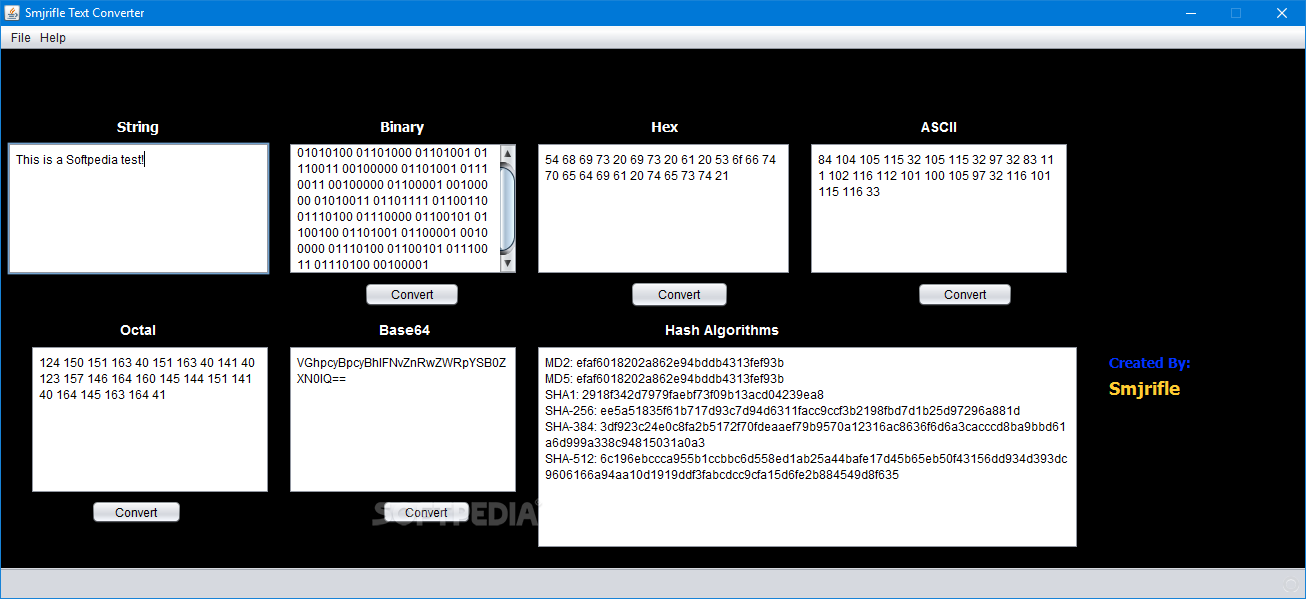The image size is (1306, 599).
Task: Click the 'Created By:' label
Action: coord(1150,363)
